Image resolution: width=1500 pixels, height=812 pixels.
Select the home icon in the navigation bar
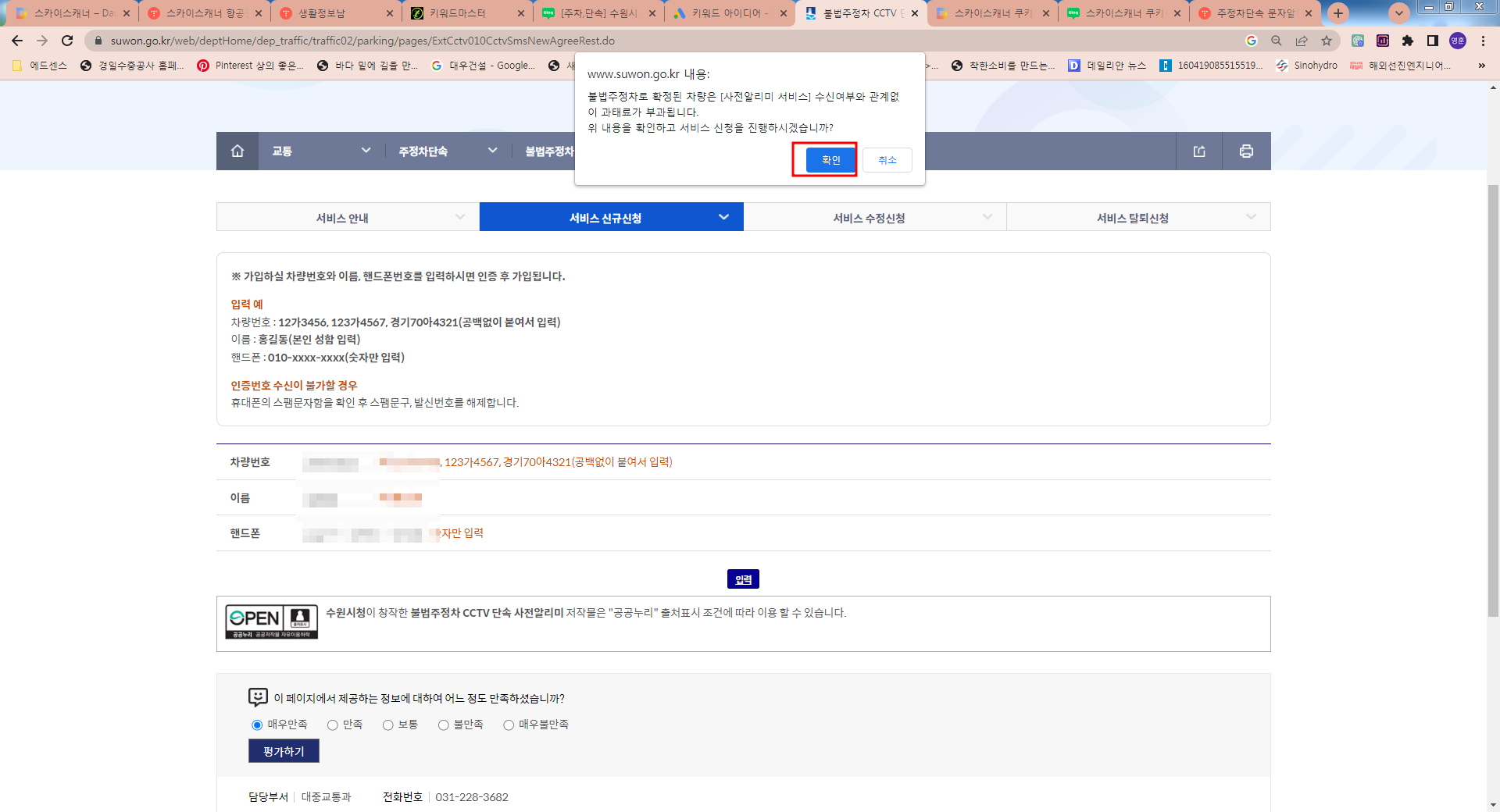237,151
